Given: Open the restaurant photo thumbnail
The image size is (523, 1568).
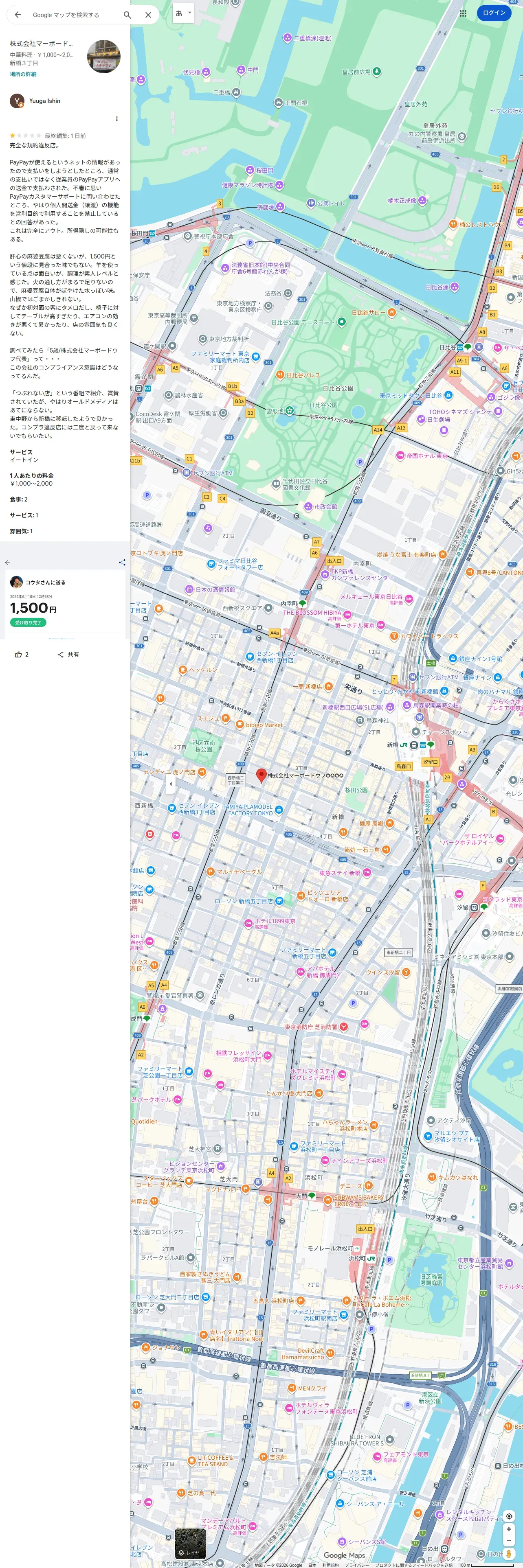Looking at the screenshot, I should coord(103,57).
